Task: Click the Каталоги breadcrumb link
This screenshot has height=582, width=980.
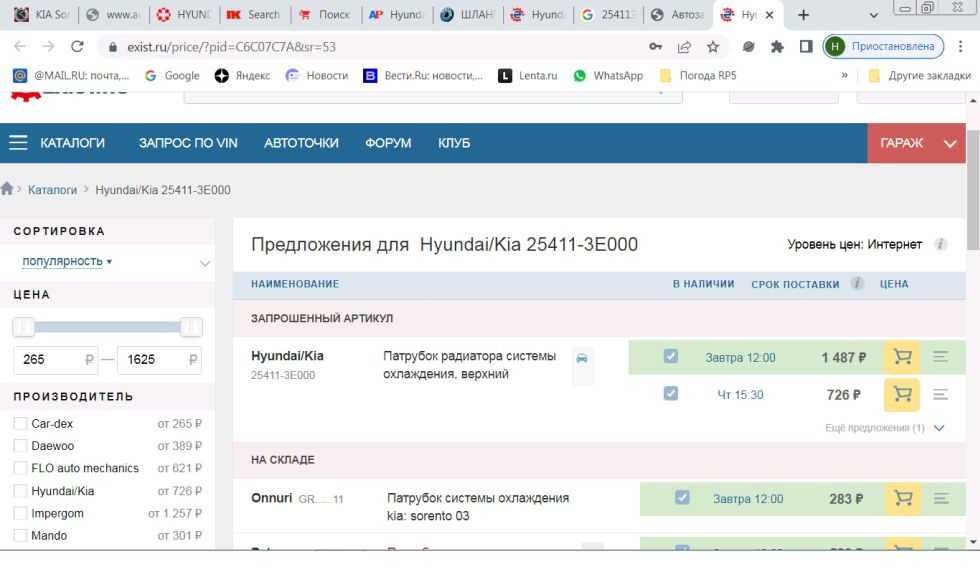Action: (52, 190)
